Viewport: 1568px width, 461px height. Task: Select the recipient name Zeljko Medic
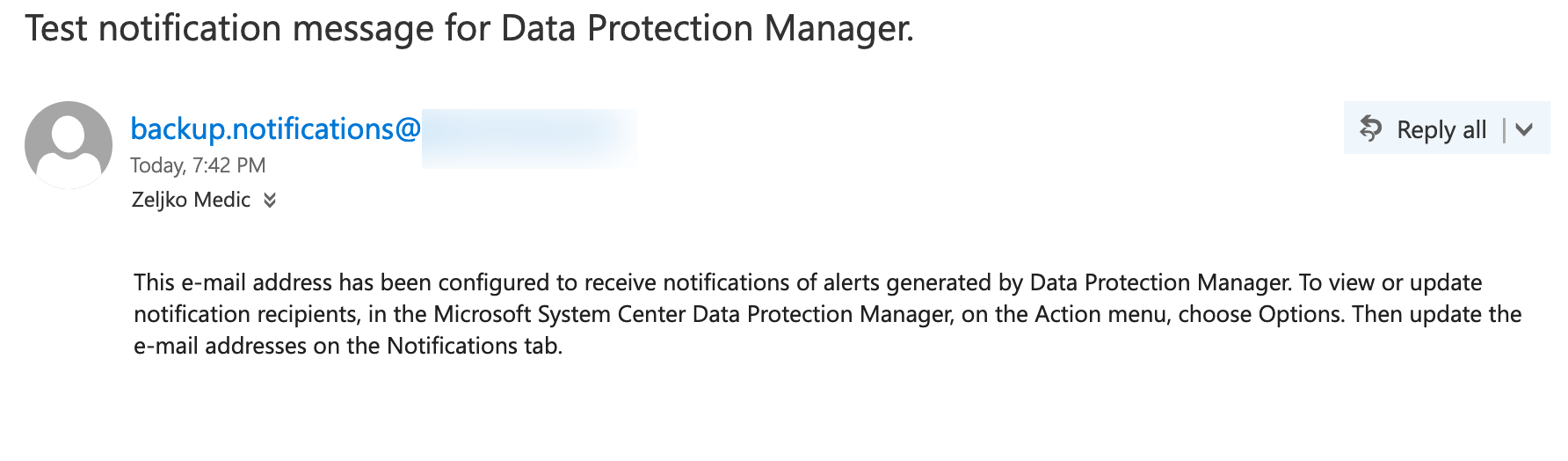[x=191, y=200]
